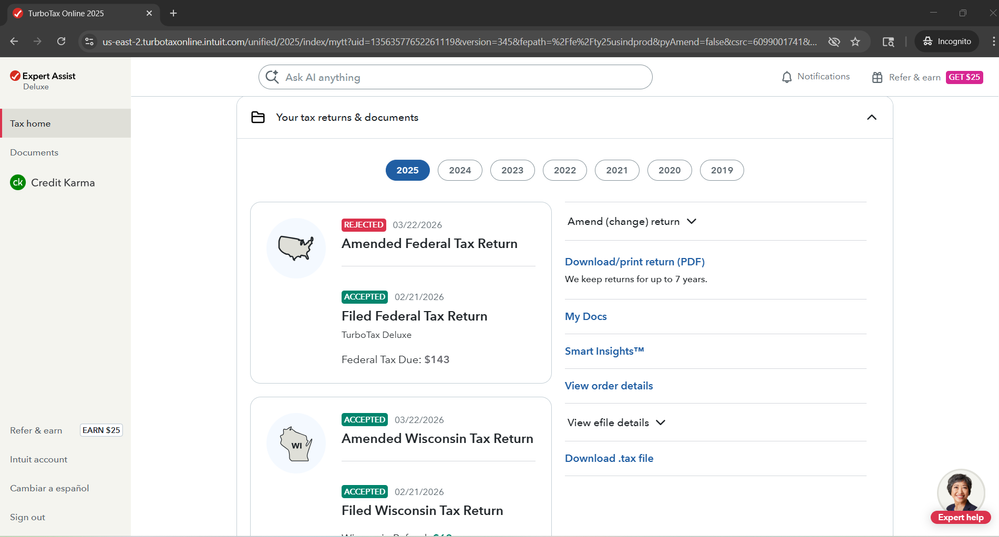Click Filed Federal Tax Return title
The image size is (999, 537).
click(414, 316)
